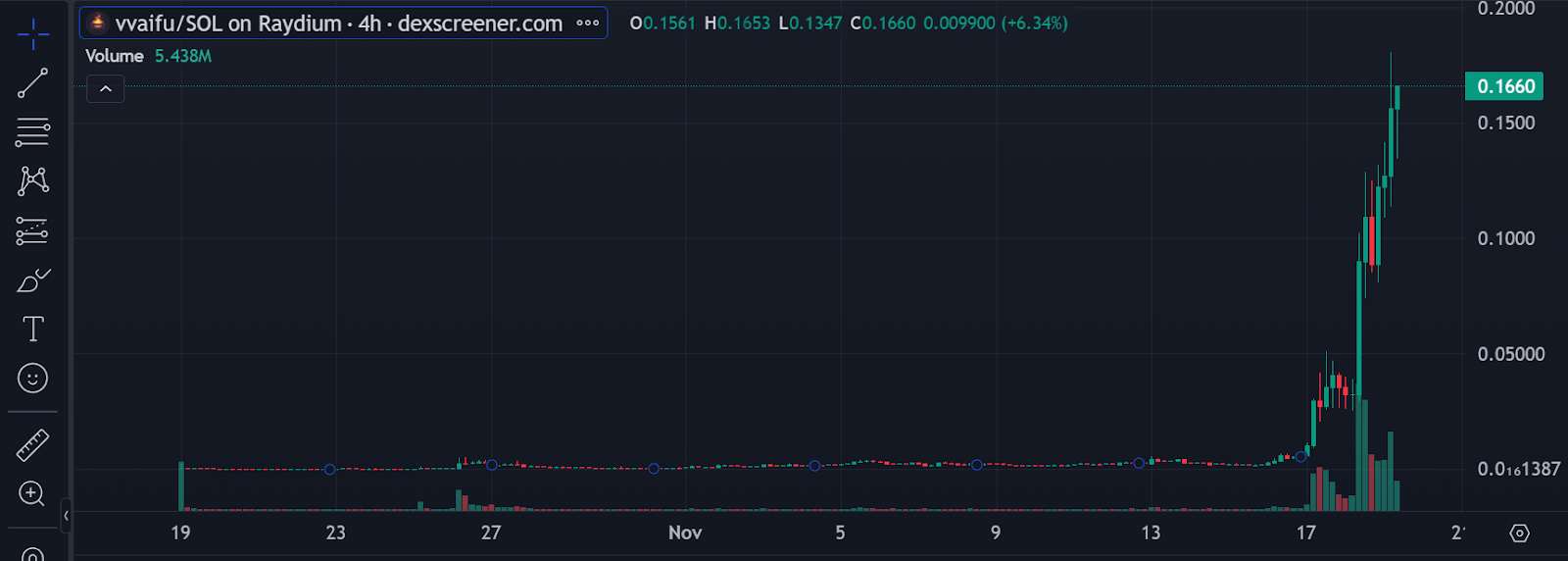Click the circle marker above date 9

click(977, 465)
